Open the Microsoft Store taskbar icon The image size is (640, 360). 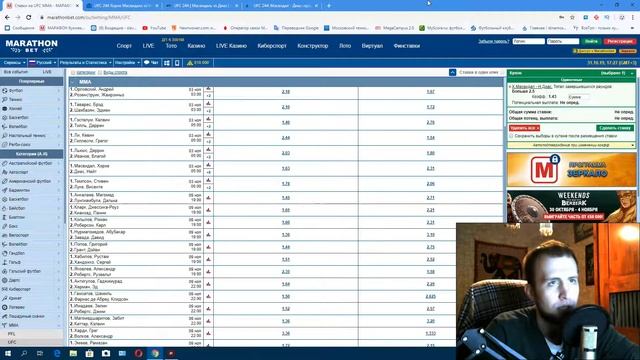(x=89, y=353)
